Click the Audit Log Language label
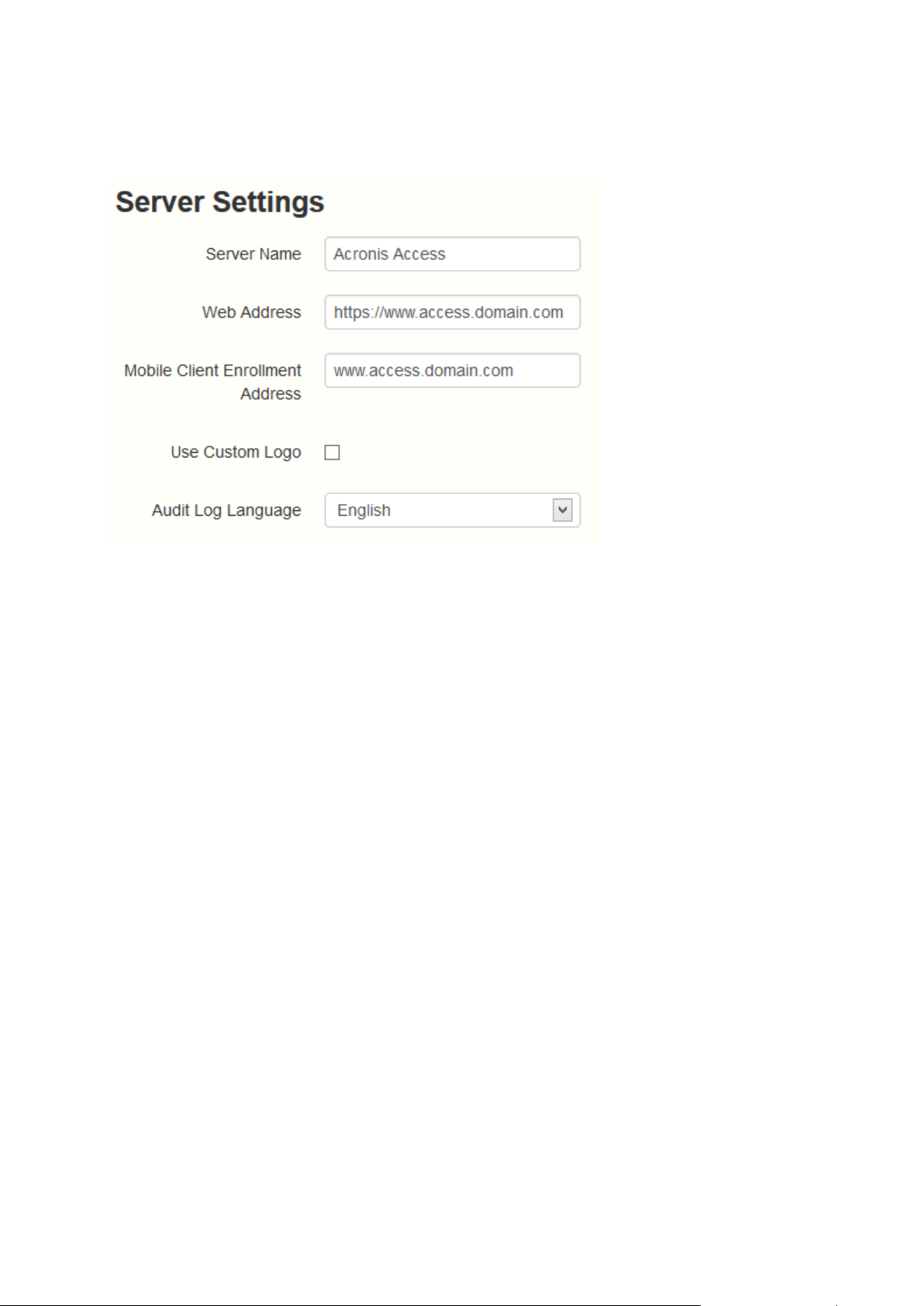The width and height of the screenshot is (924, 1306). tap(226, 510)
